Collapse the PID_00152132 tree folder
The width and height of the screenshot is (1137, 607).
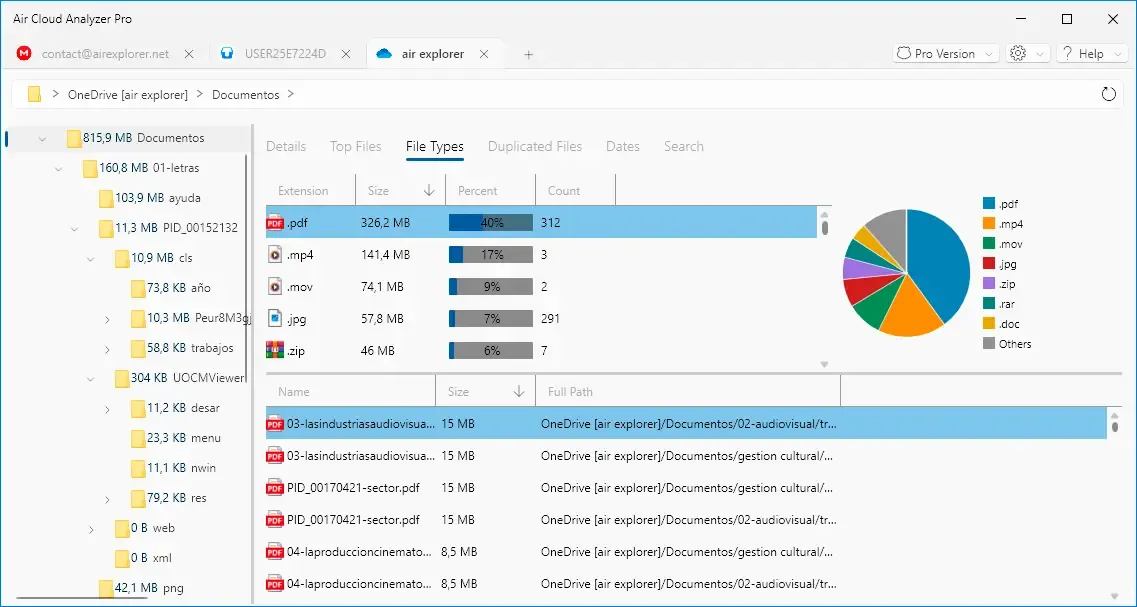(75, 228)
